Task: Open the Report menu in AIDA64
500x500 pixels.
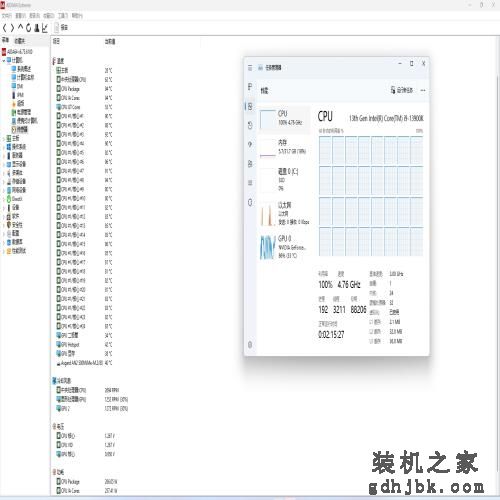Action: [35, 16]
